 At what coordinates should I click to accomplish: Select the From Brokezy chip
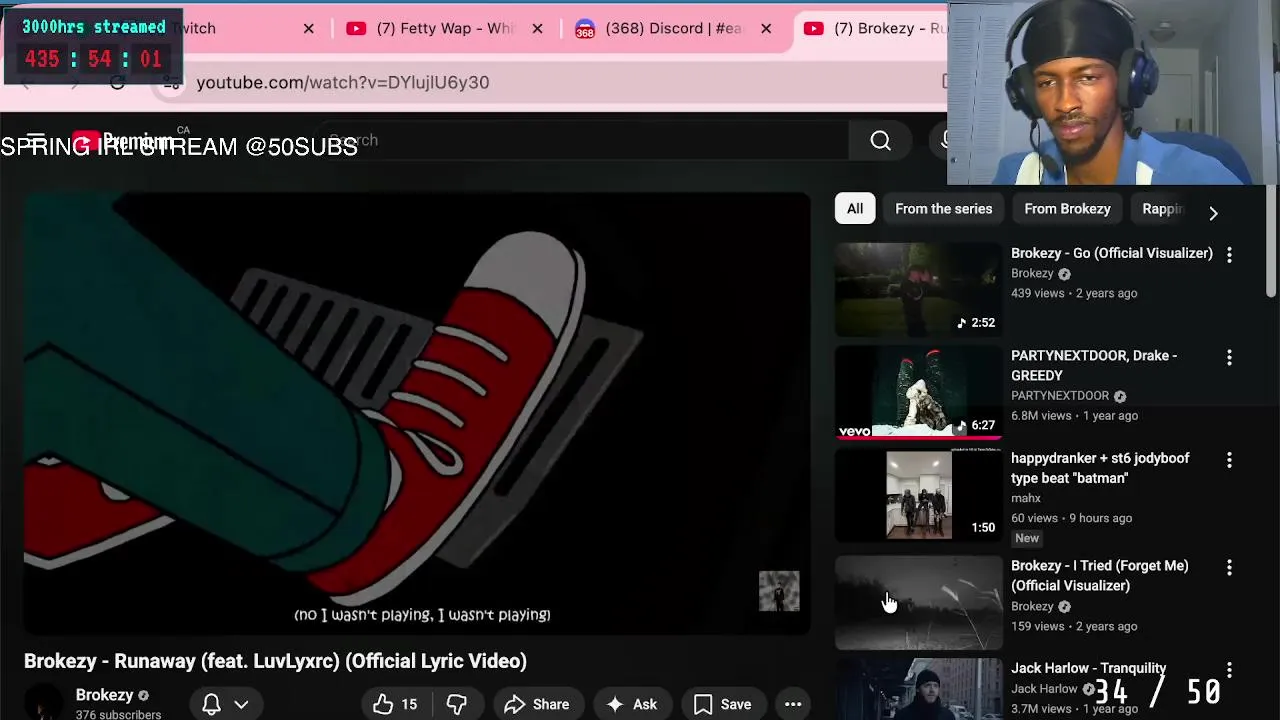[x=1067, y=209]
